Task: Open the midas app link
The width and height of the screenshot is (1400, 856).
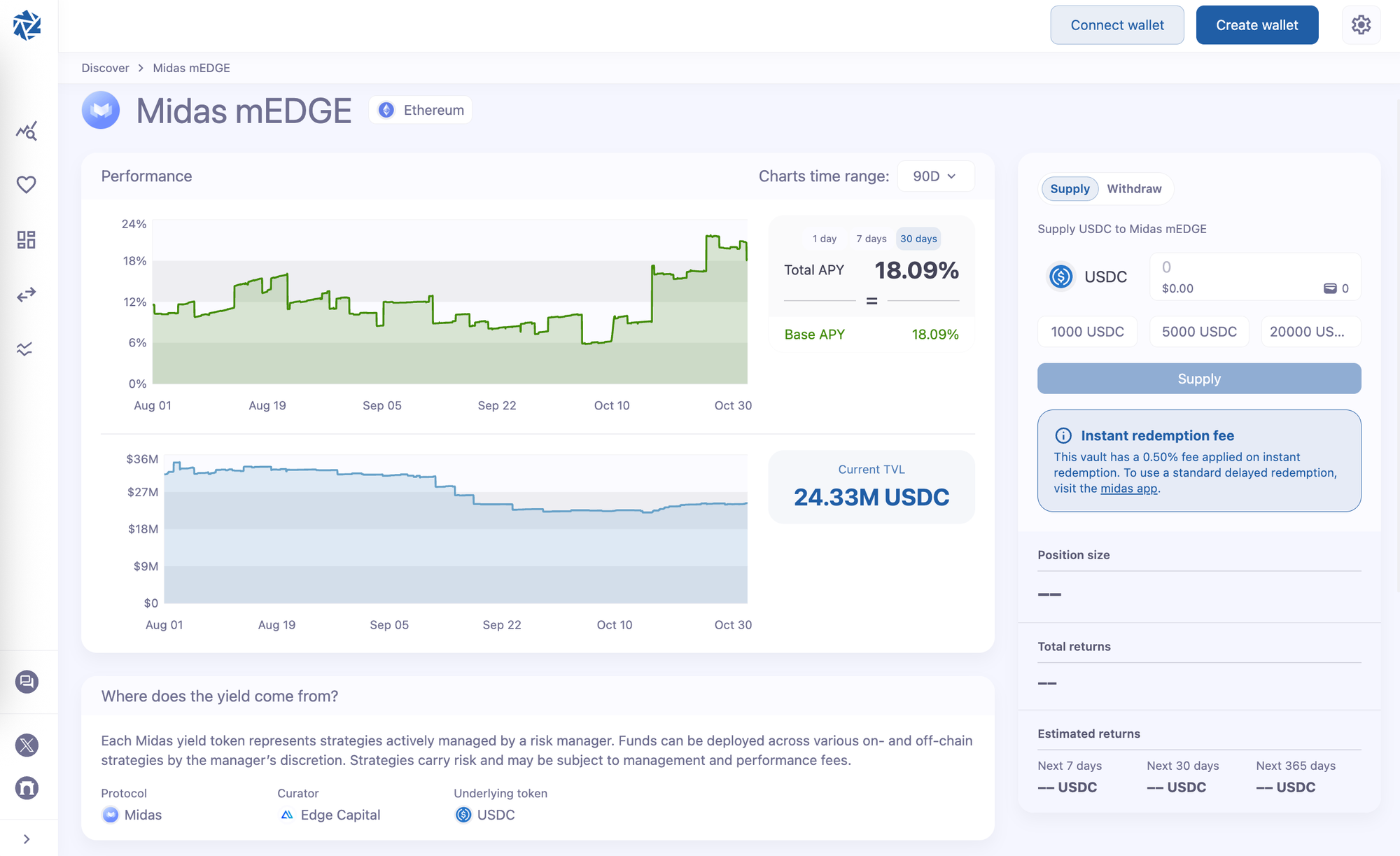Action: point(1128,489)
